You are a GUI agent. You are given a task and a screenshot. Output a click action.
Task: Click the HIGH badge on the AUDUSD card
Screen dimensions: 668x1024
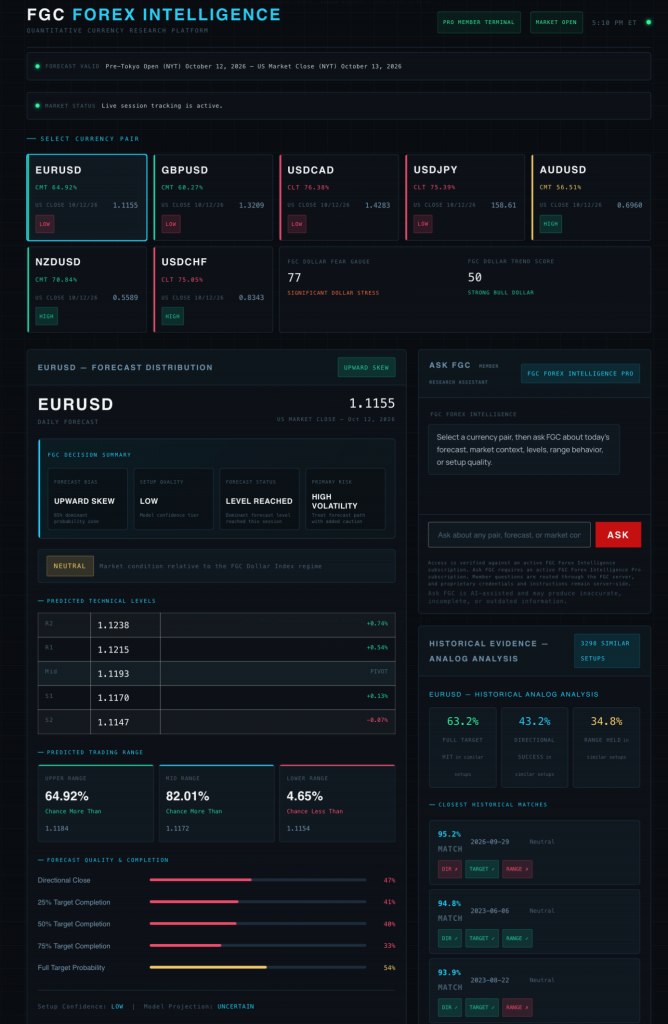tap(550, 224)
